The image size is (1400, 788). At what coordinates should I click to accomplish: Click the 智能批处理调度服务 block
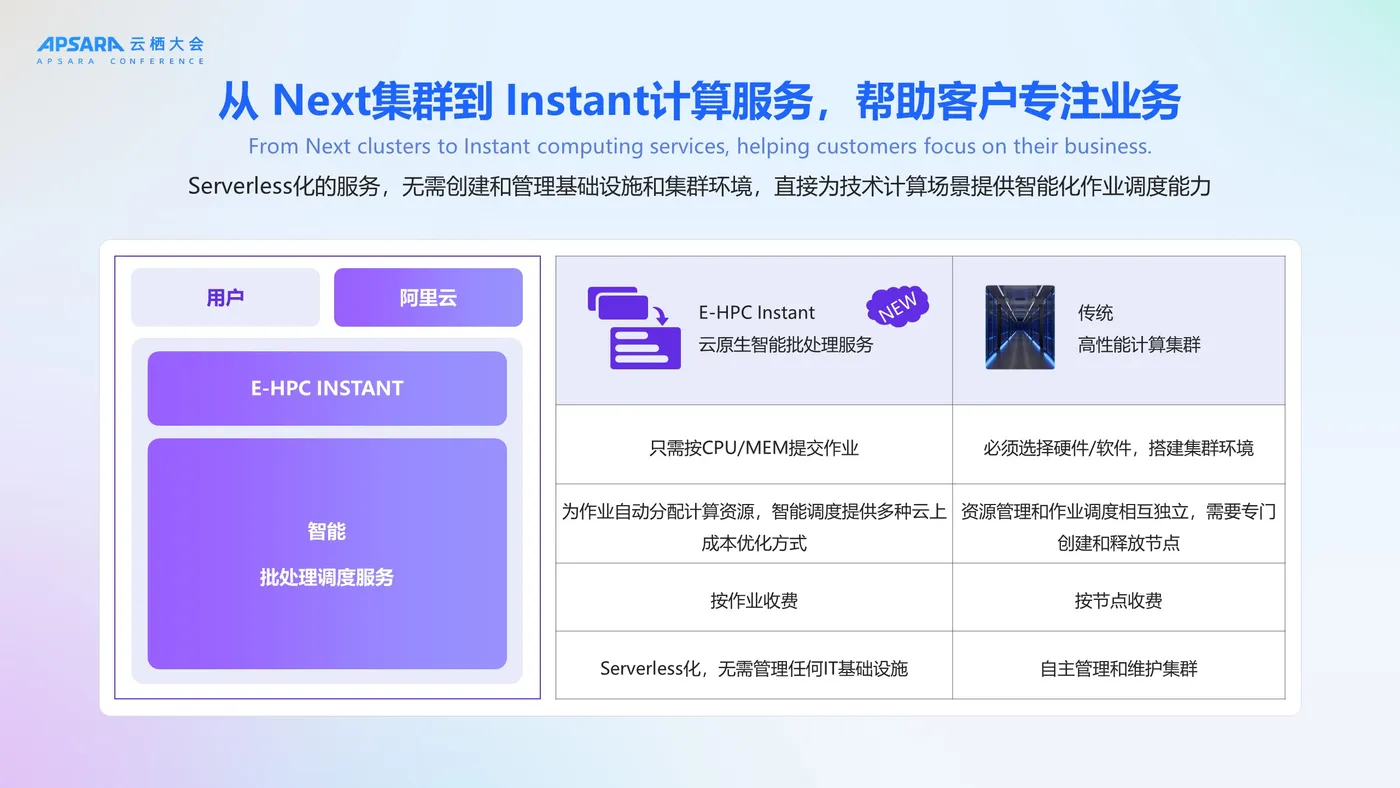tap(327, 554)
